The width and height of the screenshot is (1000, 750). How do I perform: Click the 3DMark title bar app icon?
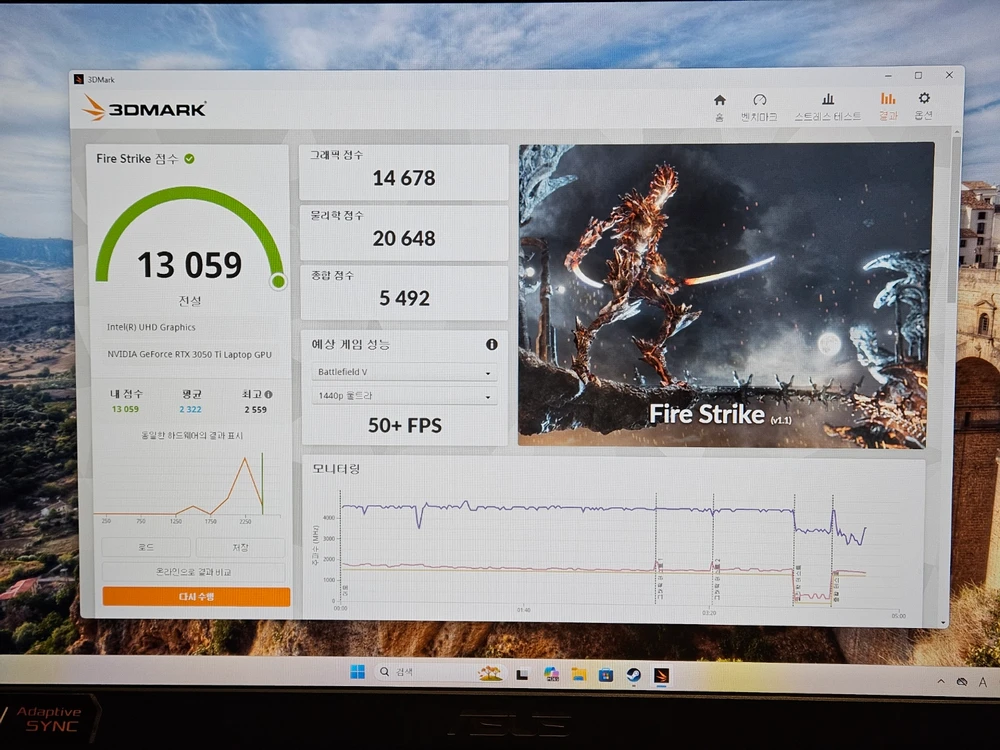pyautogui.click(x=79, y=79)
